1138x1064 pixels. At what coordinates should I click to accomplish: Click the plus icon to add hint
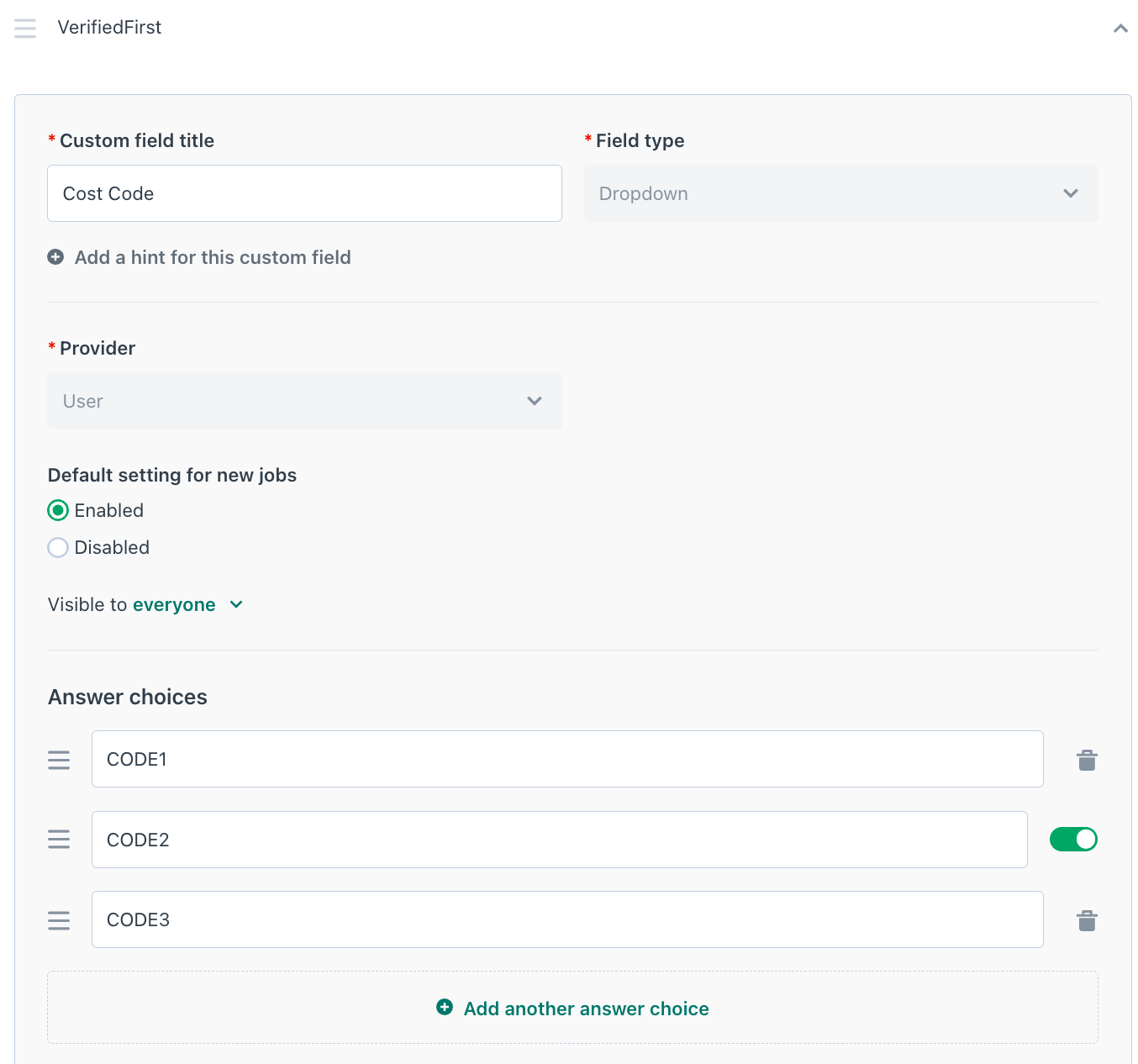(55, 257)
